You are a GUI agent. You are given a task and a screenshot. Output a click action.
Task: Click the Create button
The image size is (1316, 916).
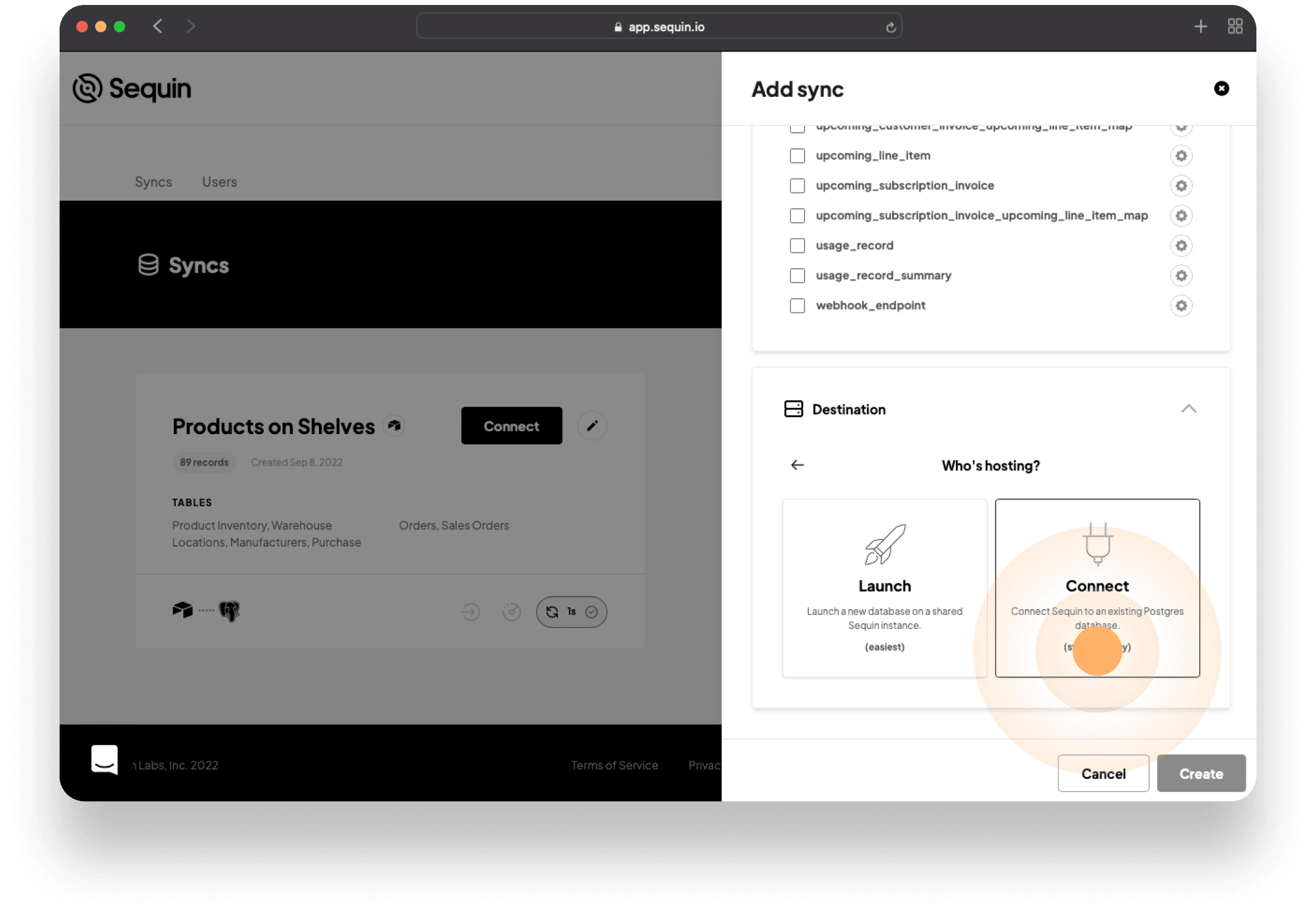tap(1200, 773)
